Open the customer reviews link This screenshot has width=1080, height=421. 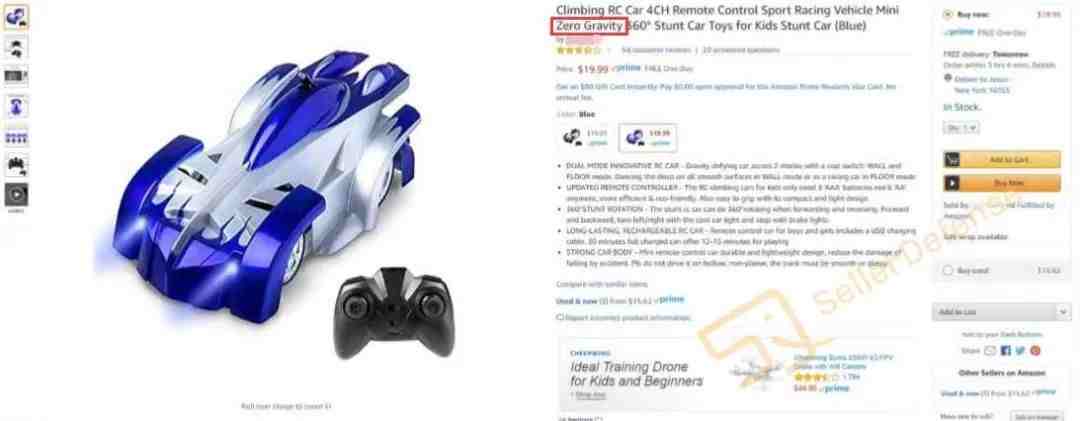656,50
